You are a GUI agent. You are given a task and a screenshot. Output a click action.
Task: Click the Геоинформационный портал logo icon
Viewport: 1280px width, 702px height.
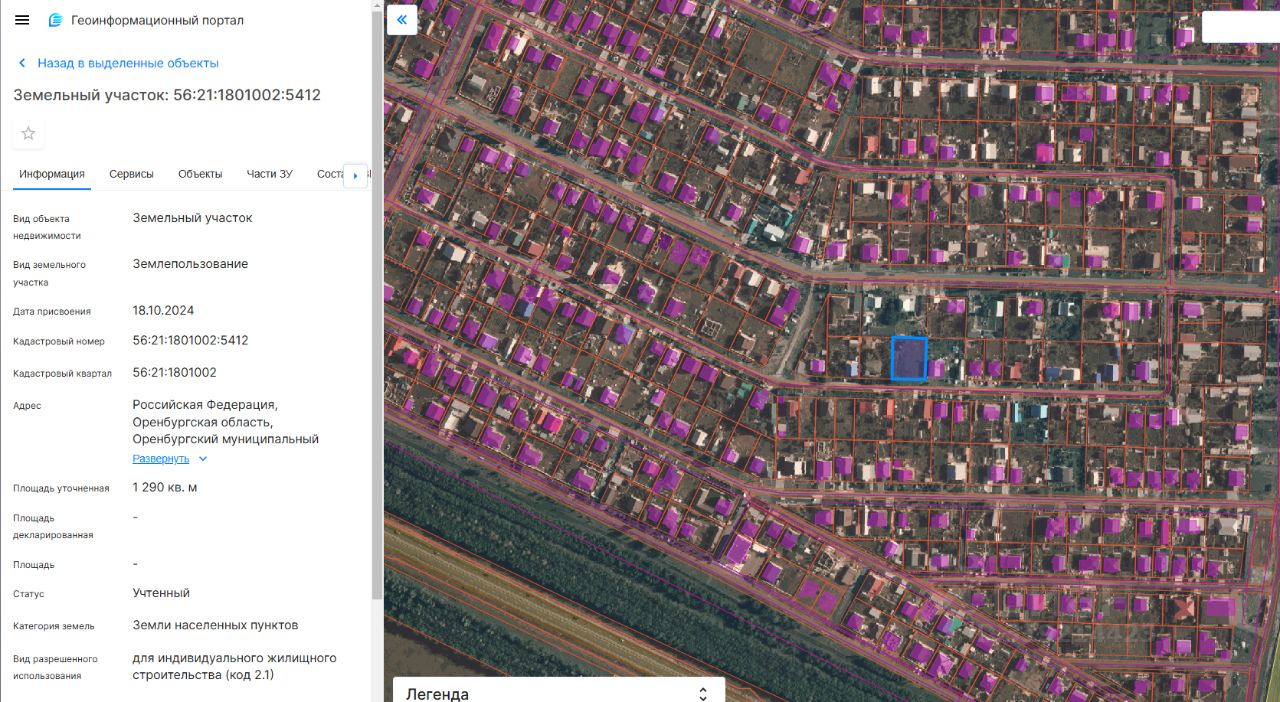tap(55, 20)
